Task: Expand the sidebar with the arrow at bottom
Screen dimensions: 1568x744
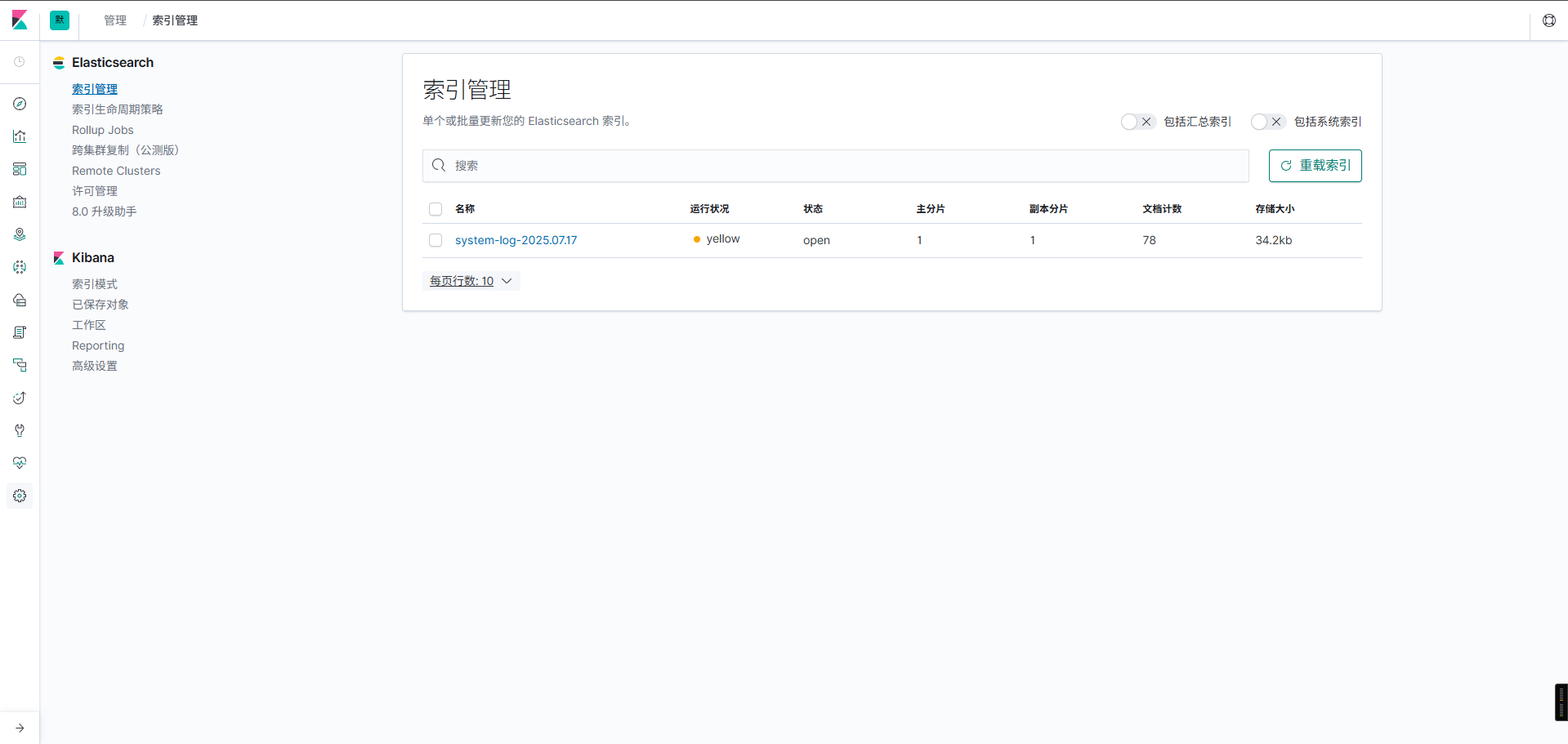Action: point(20,728)
